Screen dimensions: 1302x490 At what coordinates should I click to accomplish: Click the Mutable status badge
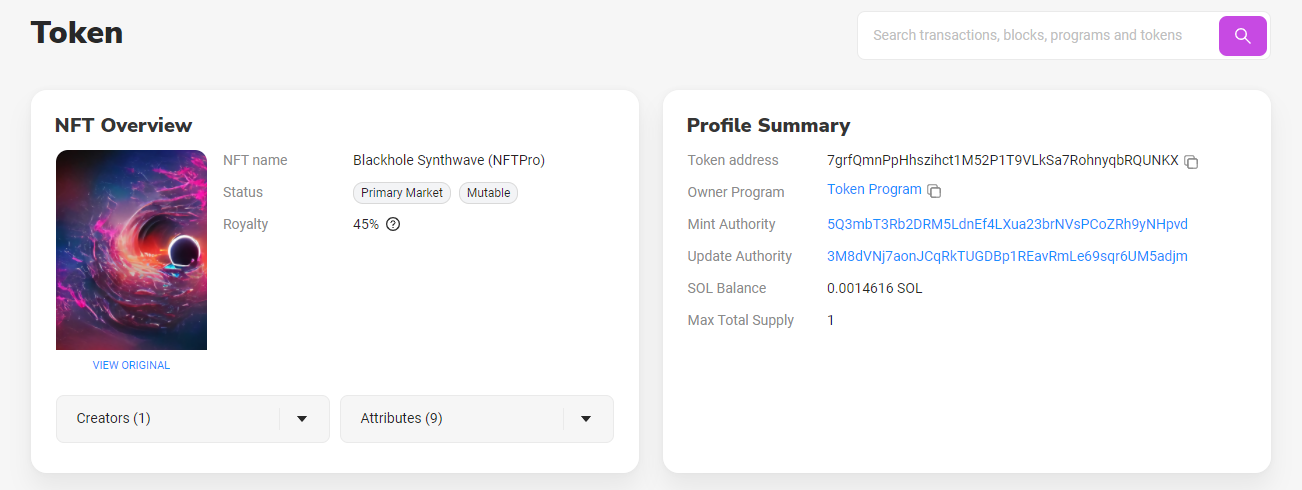pos(488,193)
